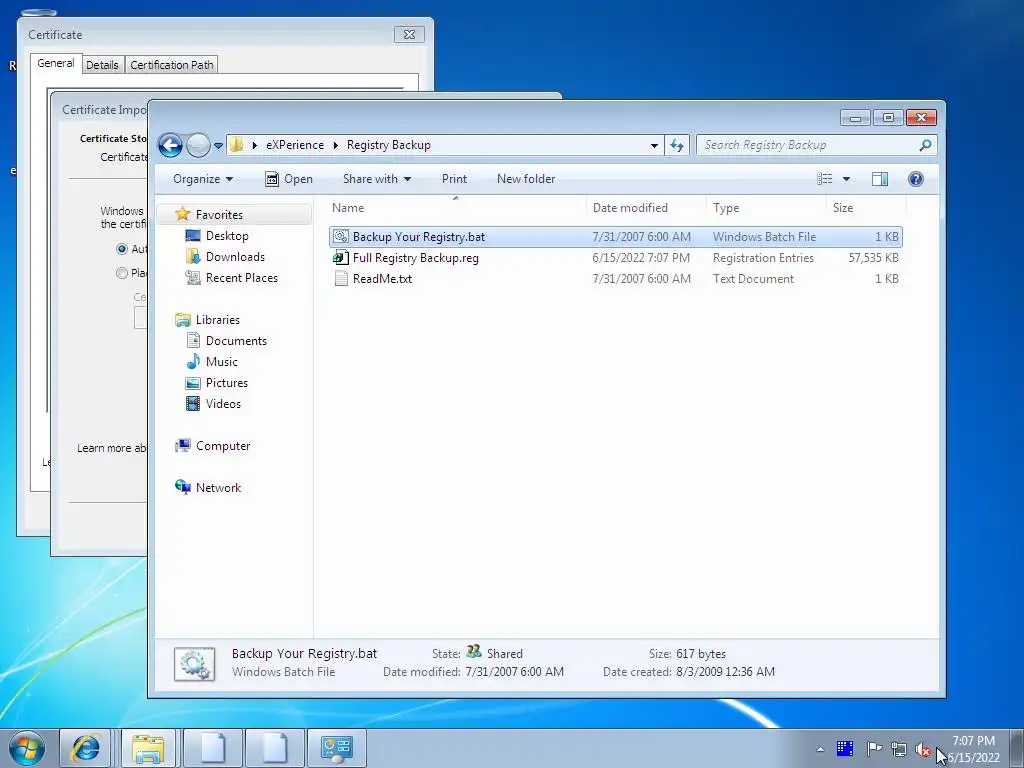The image size is (1024, 768).
Task: Click the muted volume tray icon
Action: 923,750
